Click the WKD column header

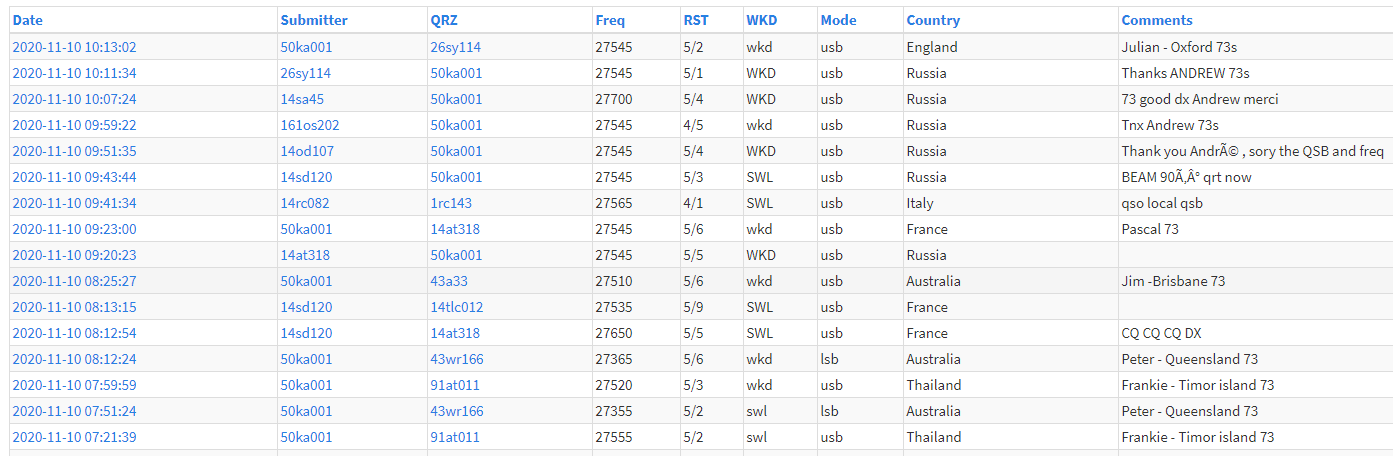point(761,20)
